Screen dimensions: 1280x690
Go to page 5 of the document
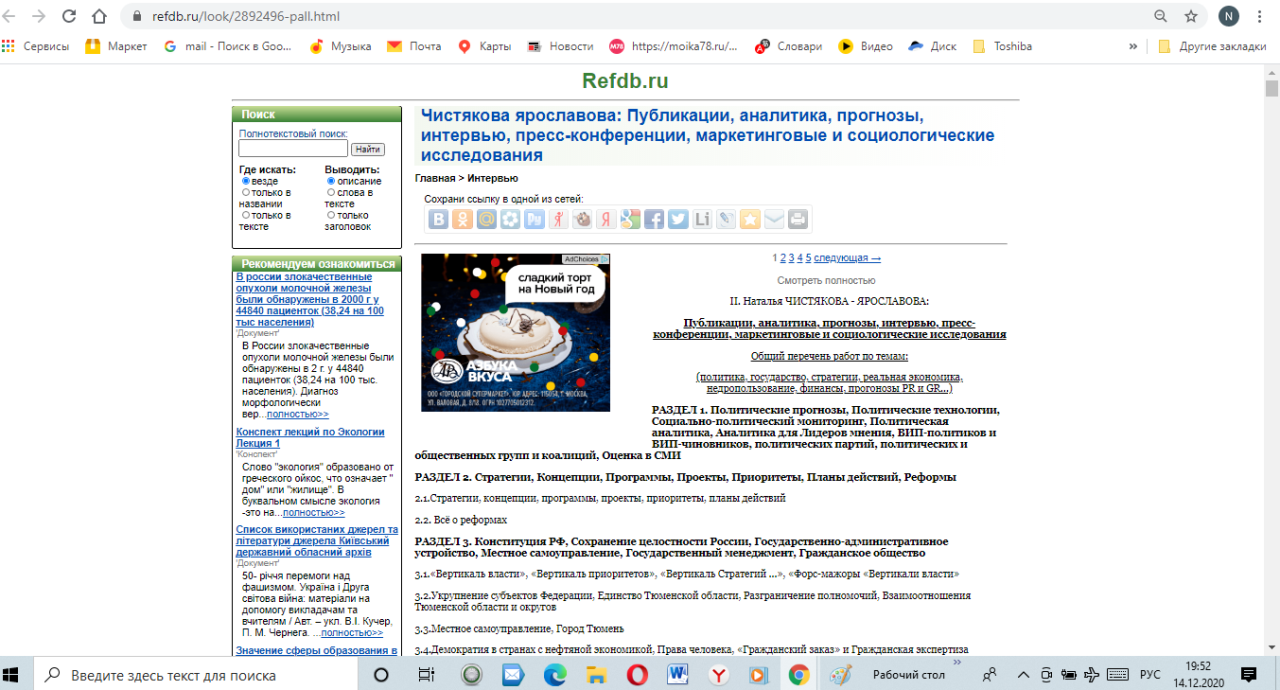(808, 258)
